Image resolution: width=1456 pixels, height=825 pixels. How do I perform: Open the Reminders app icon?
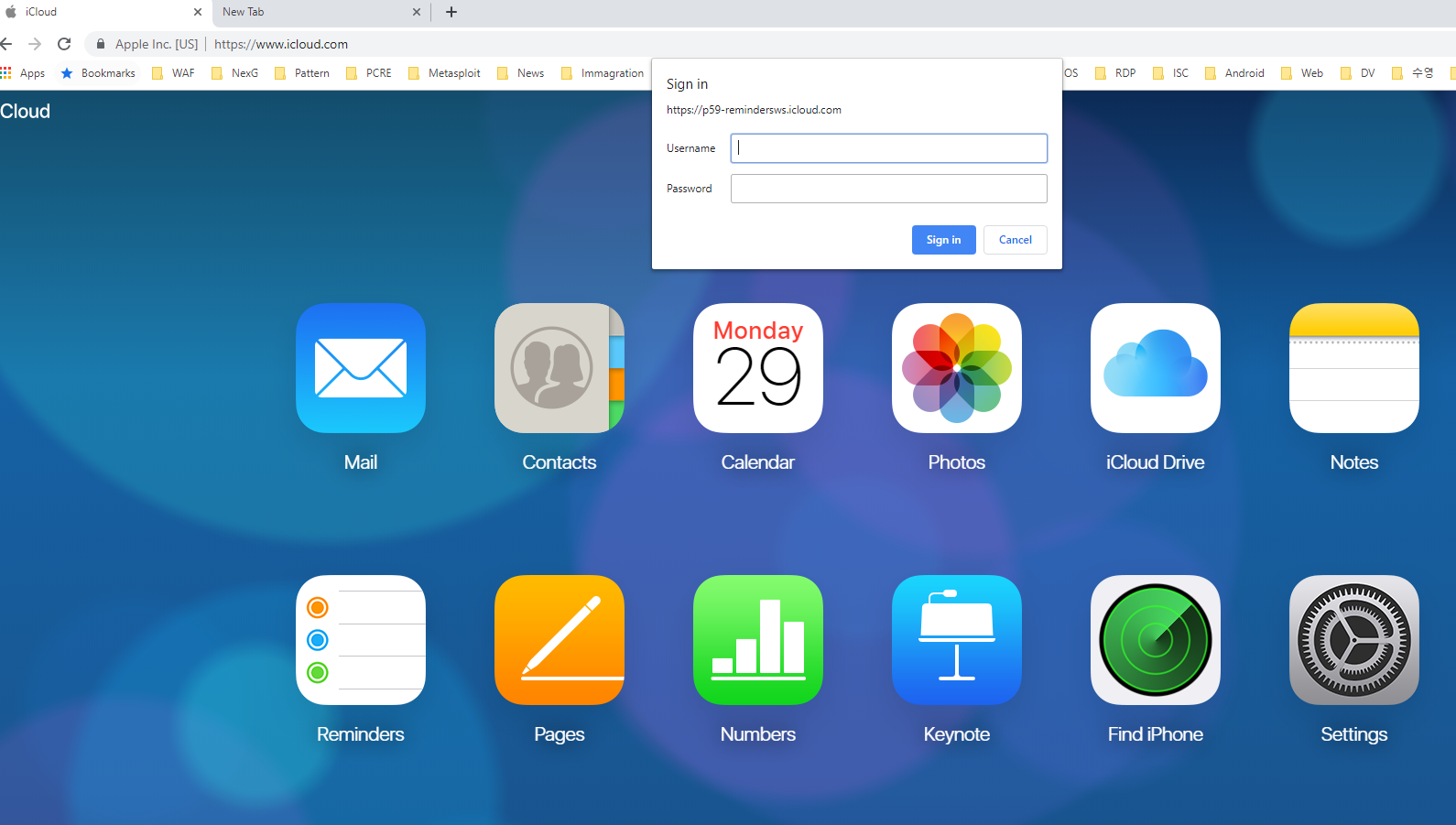(x=361, y=640)
